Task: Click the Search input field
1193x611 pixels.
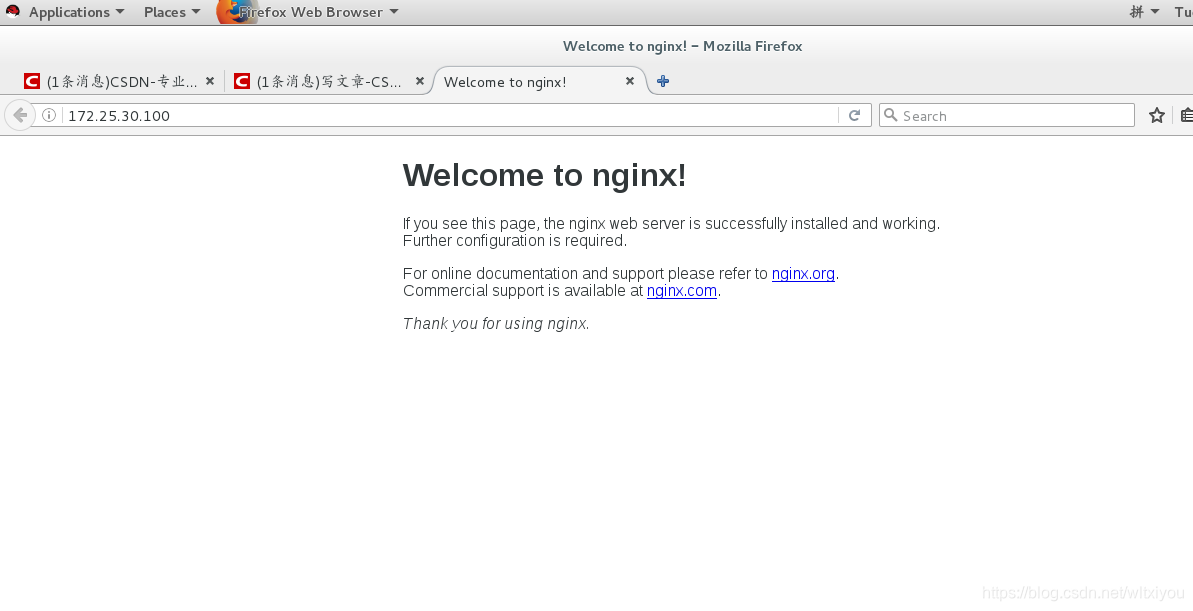Action: 1007,116
